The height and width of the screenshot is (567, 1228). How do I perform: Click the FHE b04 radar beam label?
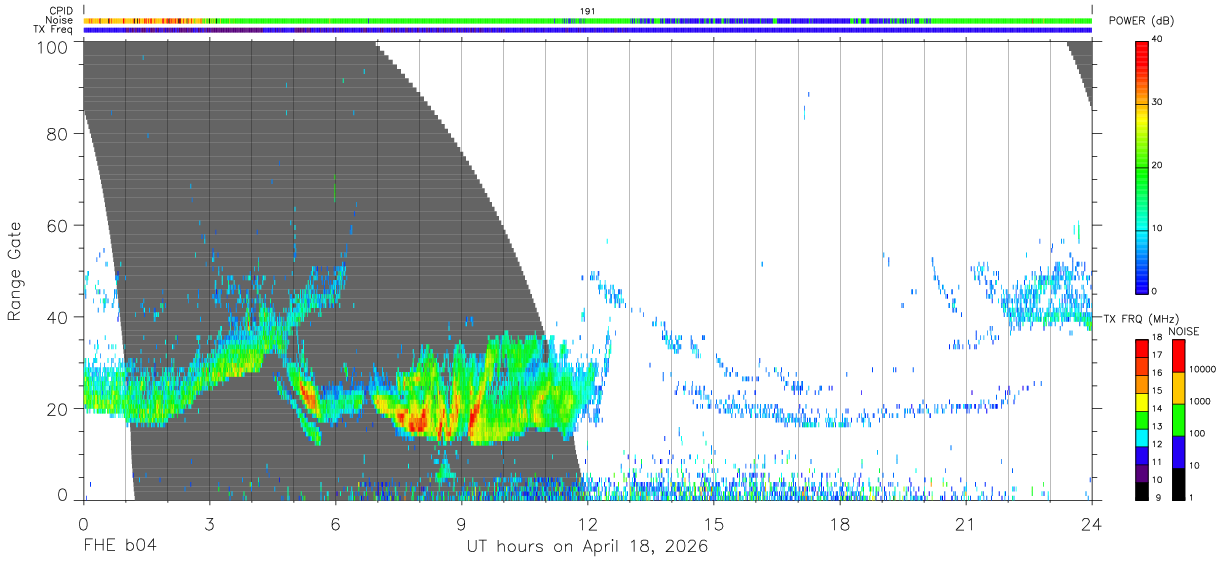[x=119, y=546]
